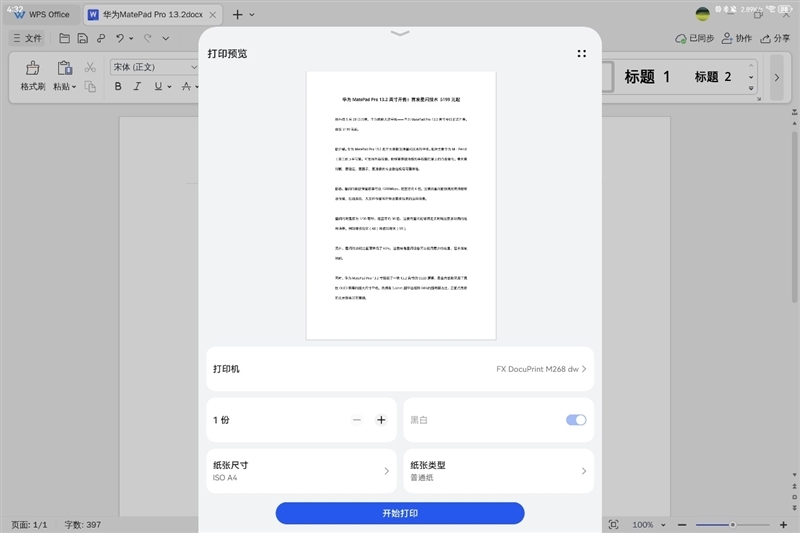Click the page count 1/1 in status bar
800x533 pixels.
click(x=29, y=525)
